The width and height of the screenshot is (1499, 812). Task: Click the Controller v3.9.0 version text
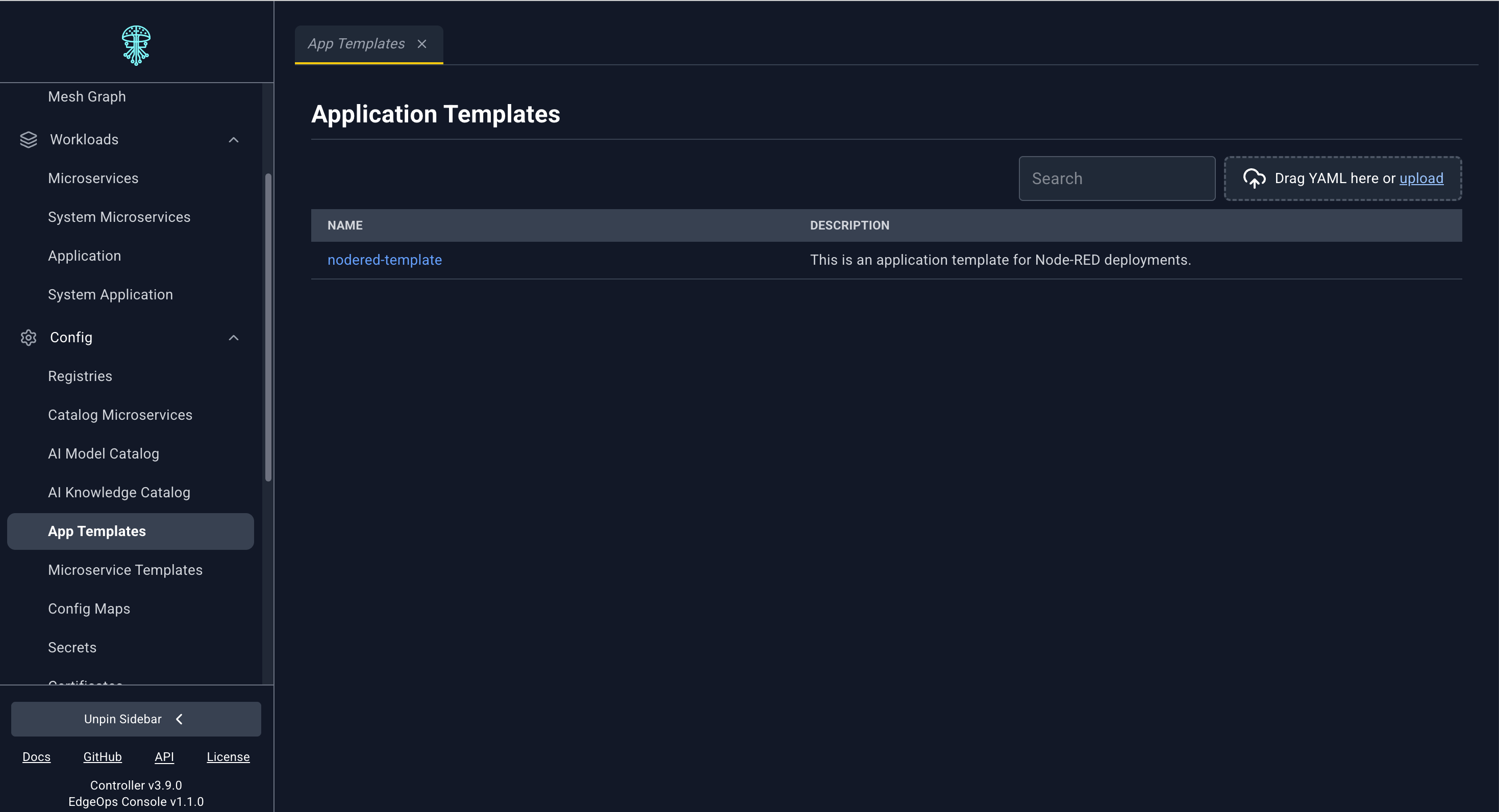(x=136, y=785)
